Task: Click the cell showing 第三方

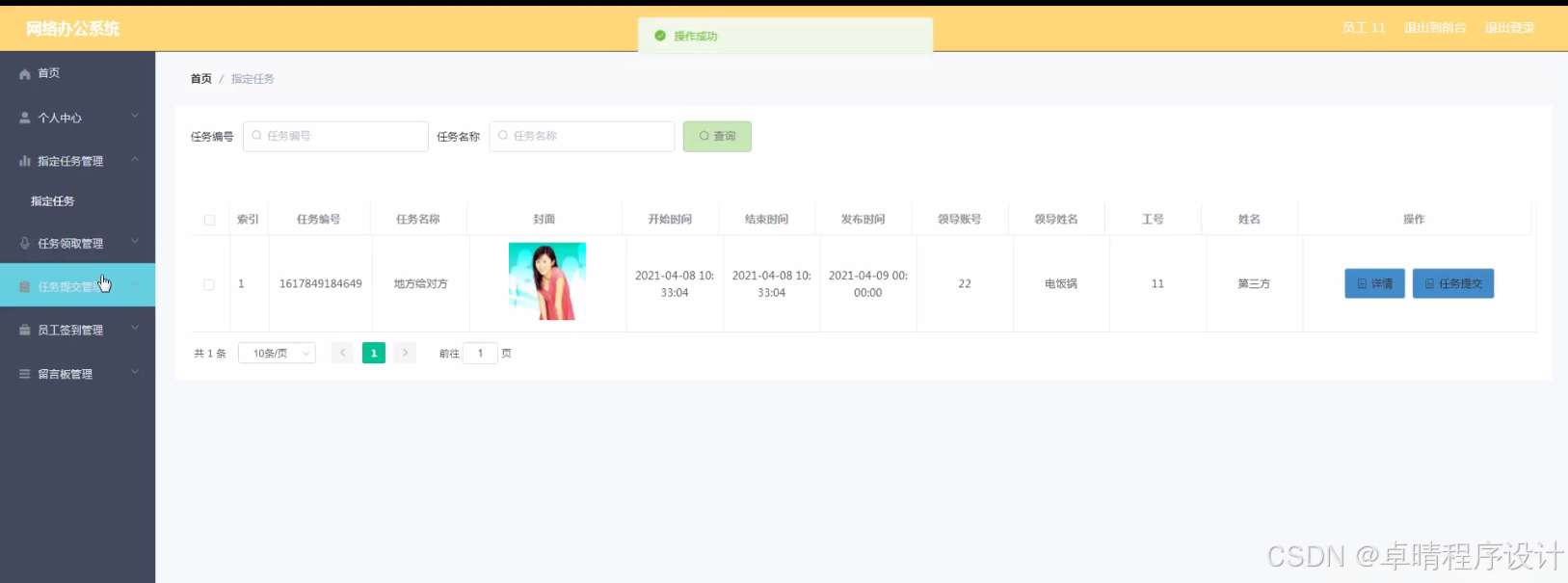Action: pos(1254,284)
